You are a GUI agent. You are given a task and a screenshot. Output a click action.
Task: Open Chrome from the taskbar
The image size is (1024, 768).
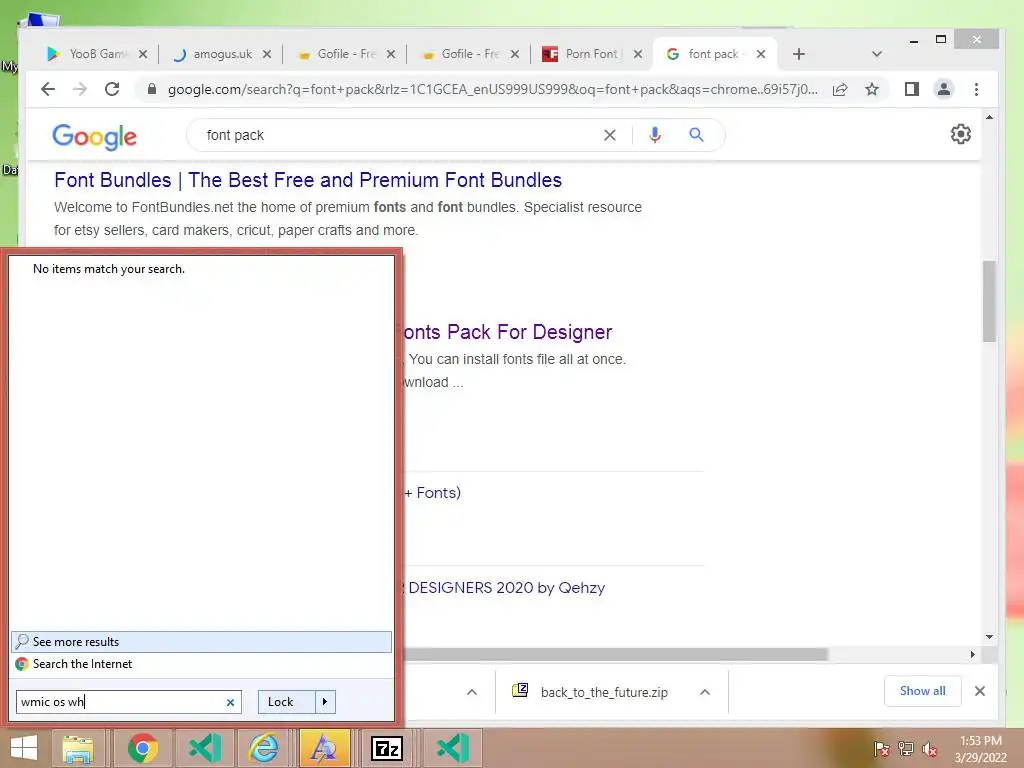pos(142,748)
